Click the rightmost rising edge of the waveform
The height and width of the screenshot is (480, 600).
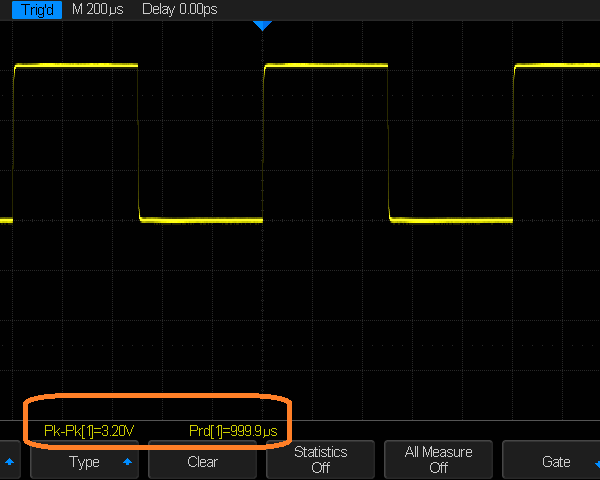pos(513,142)
